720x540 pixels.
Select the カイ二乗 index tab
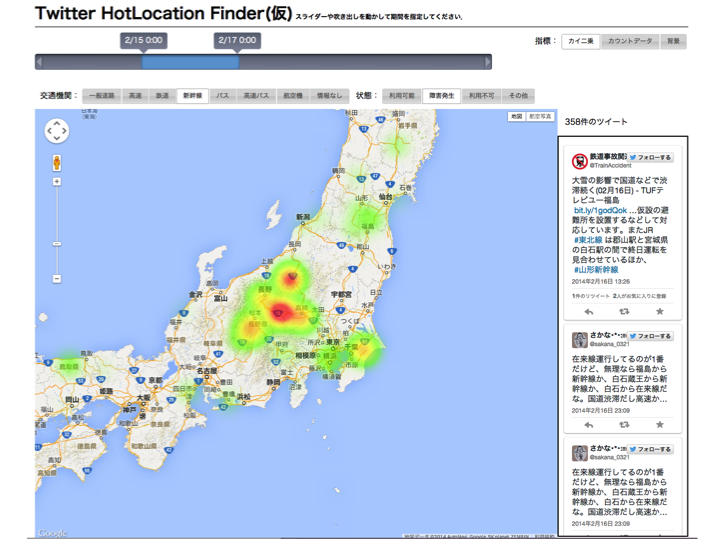(581, 41)
